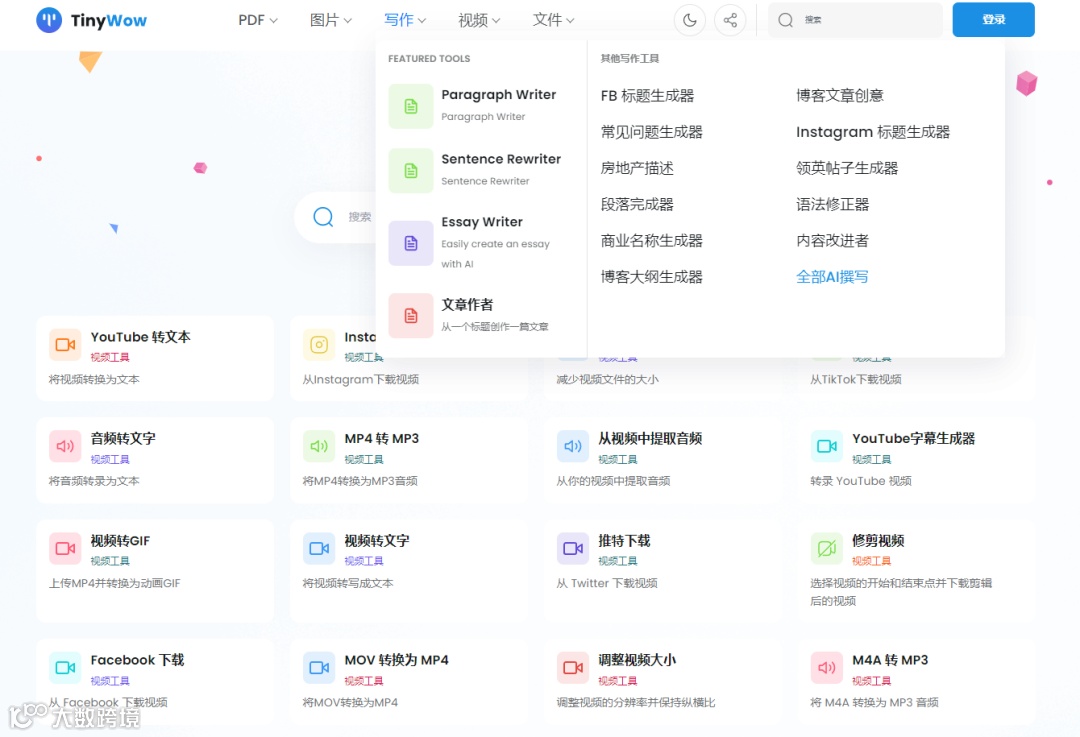Open 段落完成器 writing tool
The width and height of the screenshot is (1080, 737).
(x=637, y=205)
